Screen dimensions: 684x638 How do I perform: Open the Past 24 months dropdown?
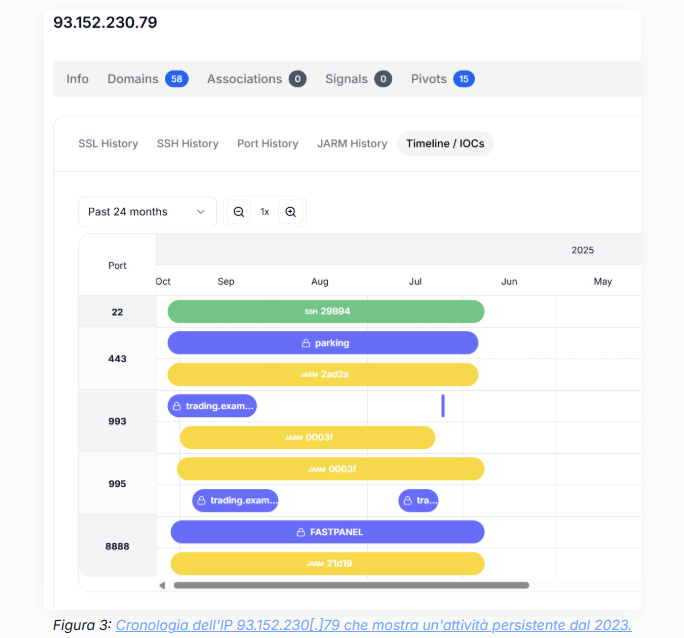[x=147, y=212]
